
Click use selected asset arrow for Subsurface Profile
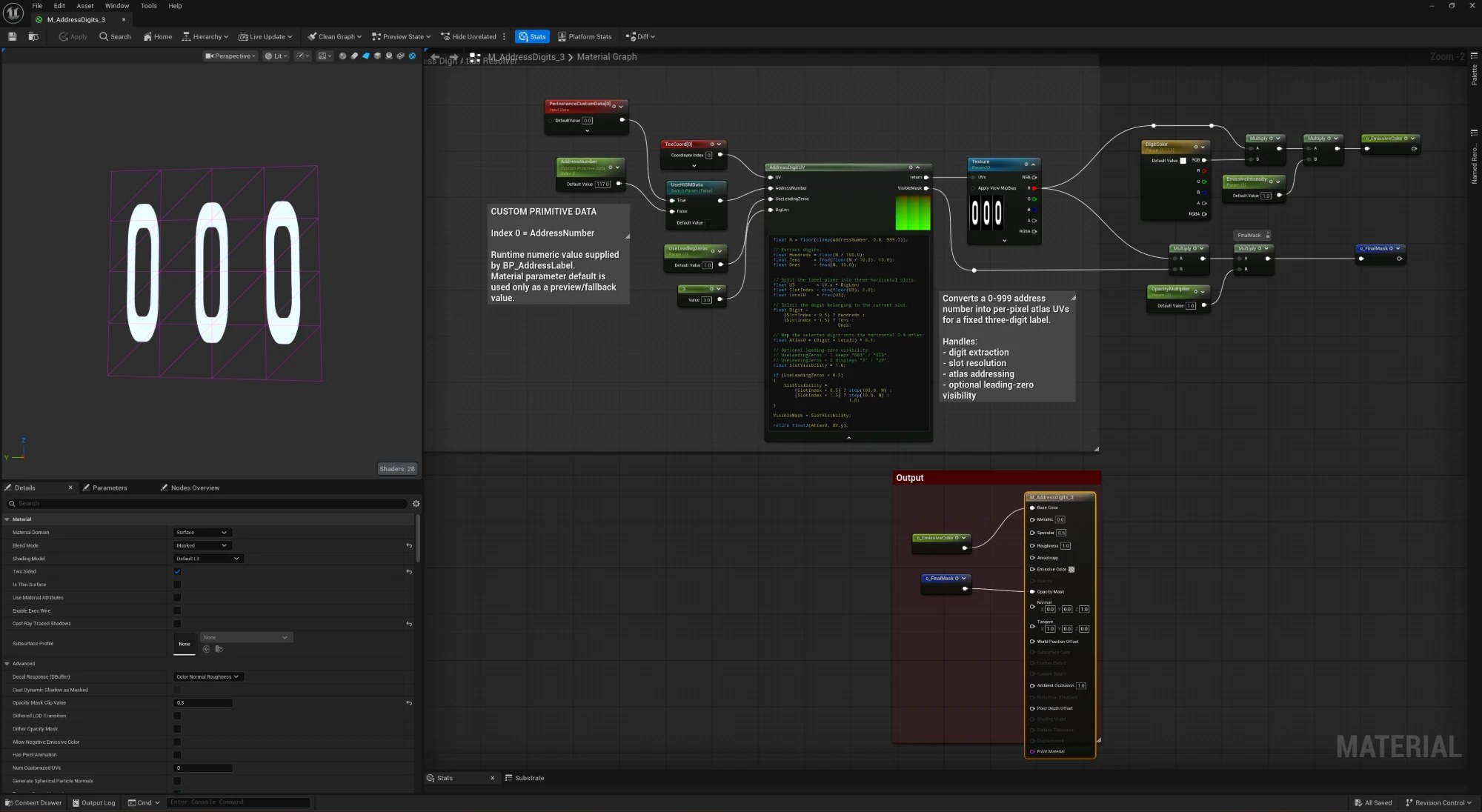(207, 649)
